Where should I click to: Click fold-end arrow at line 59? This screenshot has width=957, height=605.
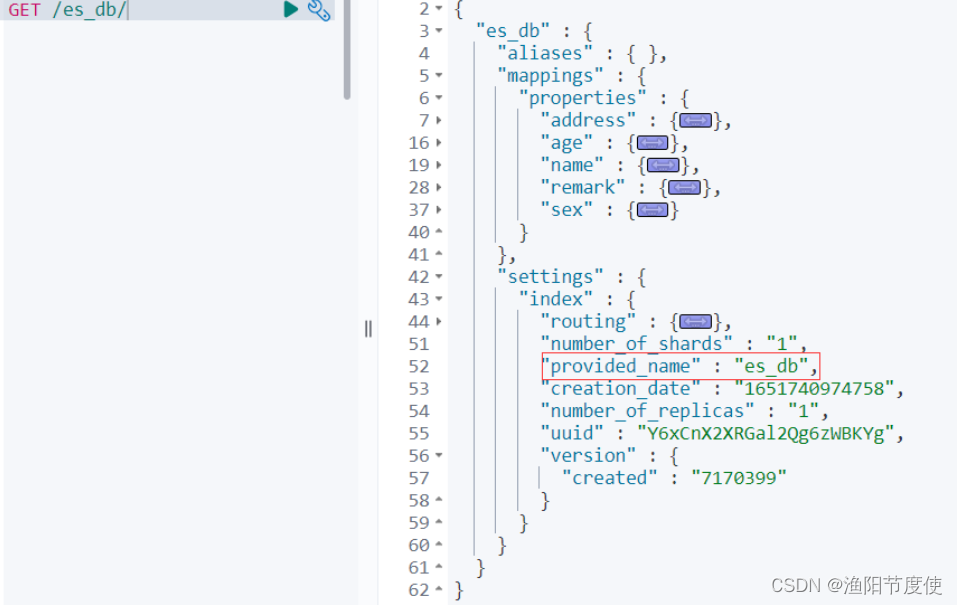coord(439,522)
